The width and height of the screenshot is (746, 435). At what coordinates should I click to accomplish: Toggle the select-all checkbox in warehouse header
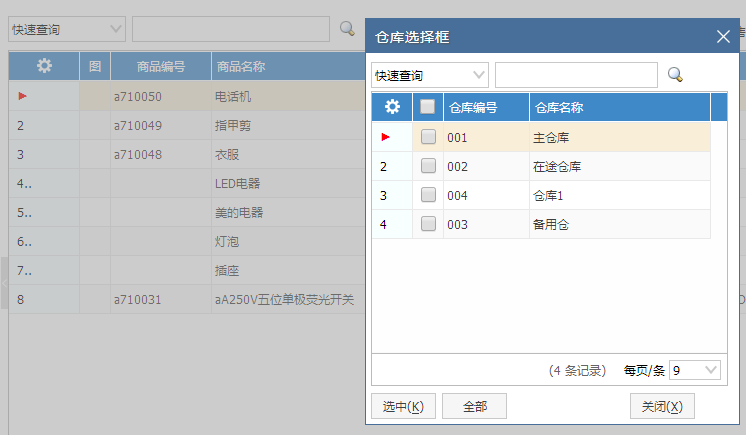[x=427, y=107]
